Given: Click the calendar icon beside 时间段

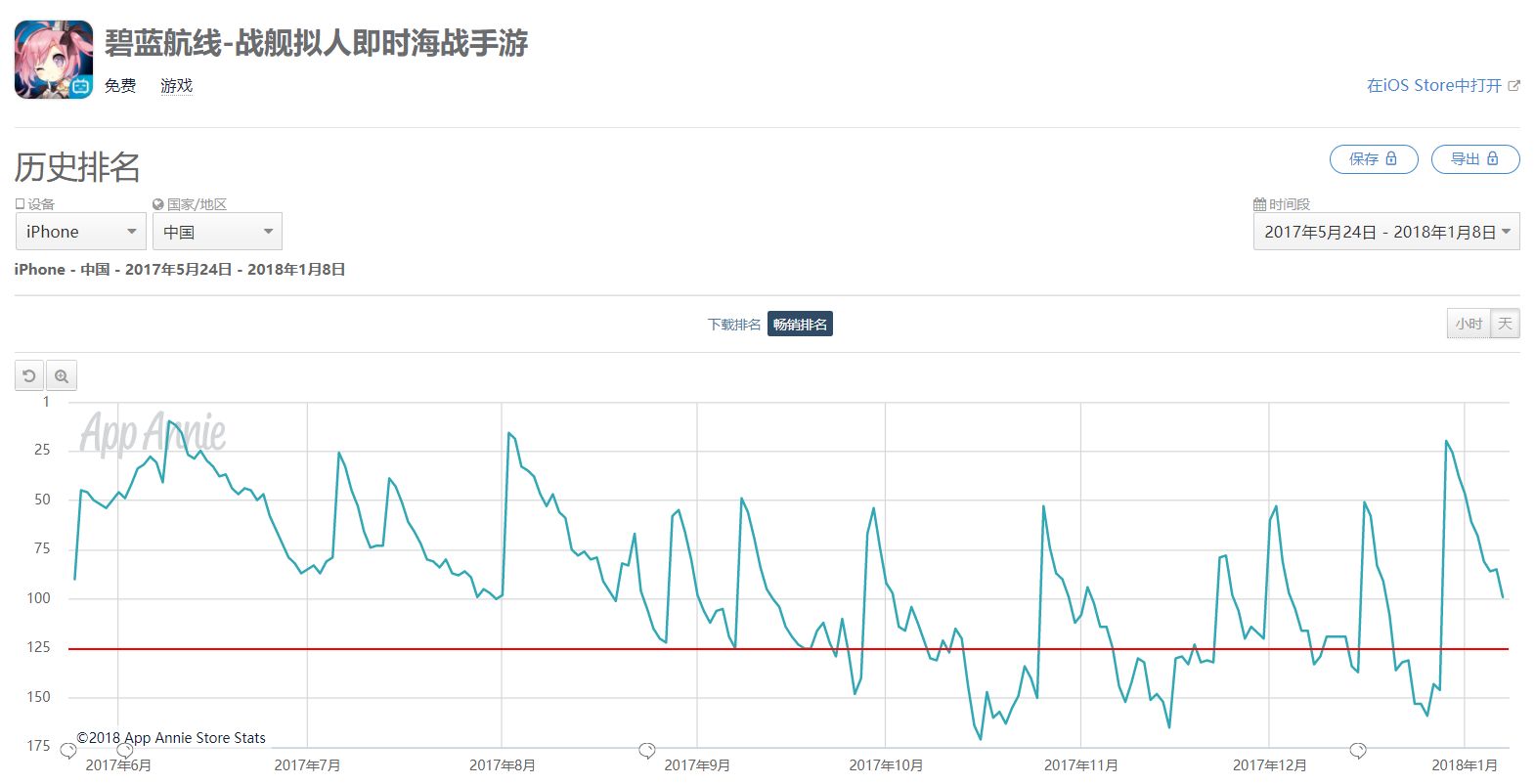Looking at the screenshot, I should pos(1259,204).
